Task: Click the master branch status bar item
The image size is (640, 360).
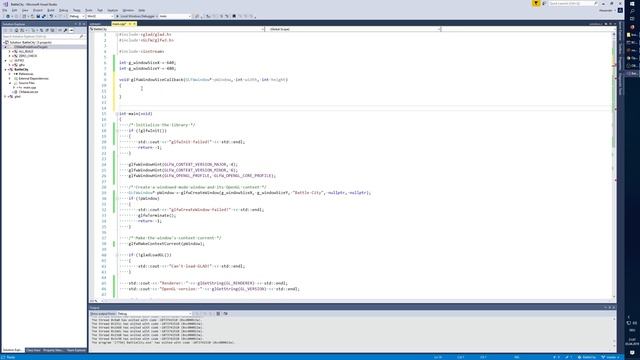Action: (x=611, y=357)
